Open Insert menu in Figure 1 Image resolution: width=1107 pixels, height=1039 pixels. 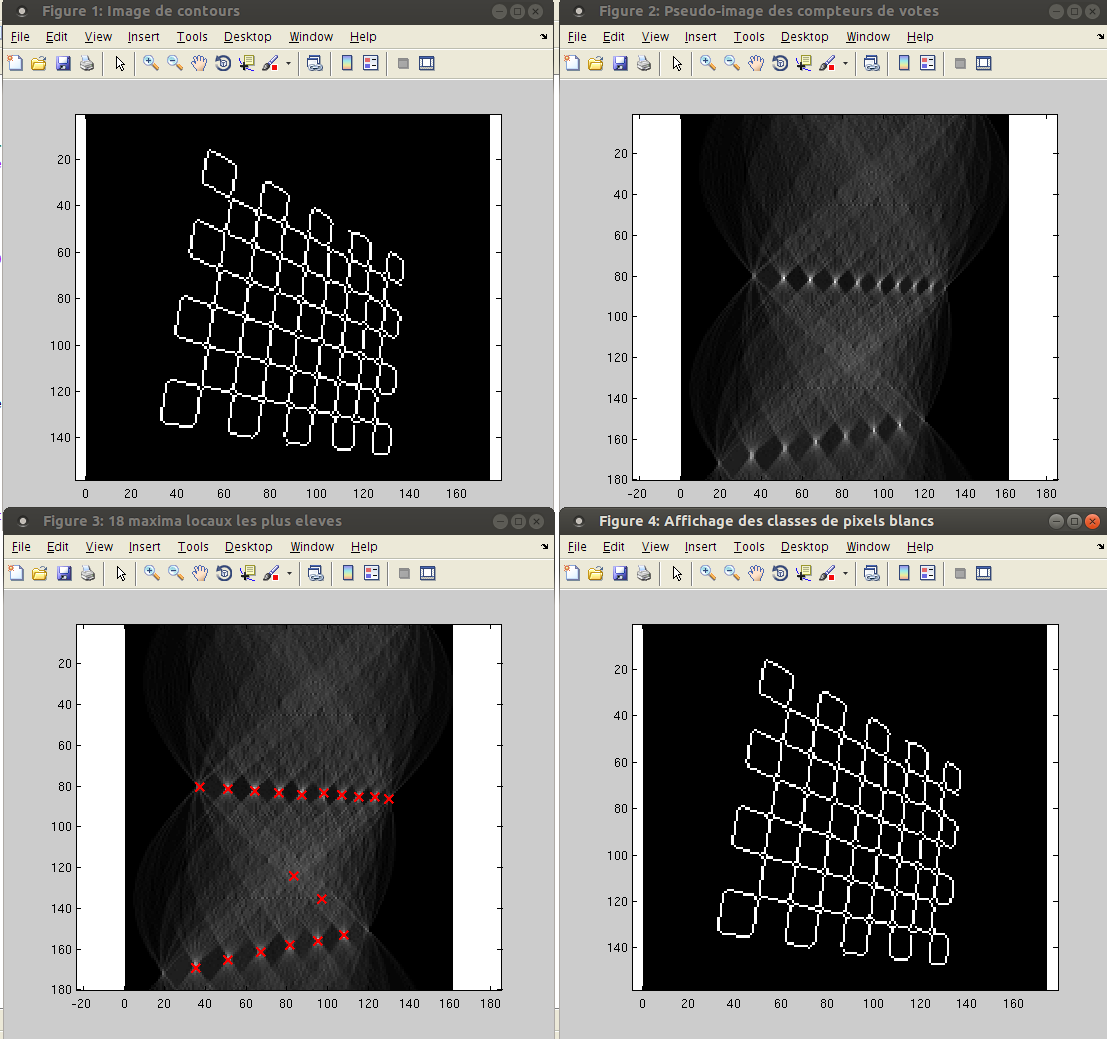pyautogui.click(x=143, y=37)
